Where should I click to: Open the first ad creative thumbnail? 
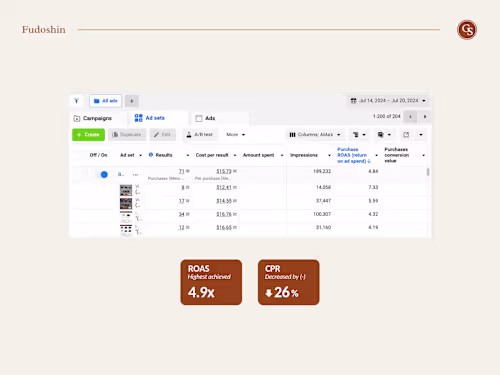point(126,190)
